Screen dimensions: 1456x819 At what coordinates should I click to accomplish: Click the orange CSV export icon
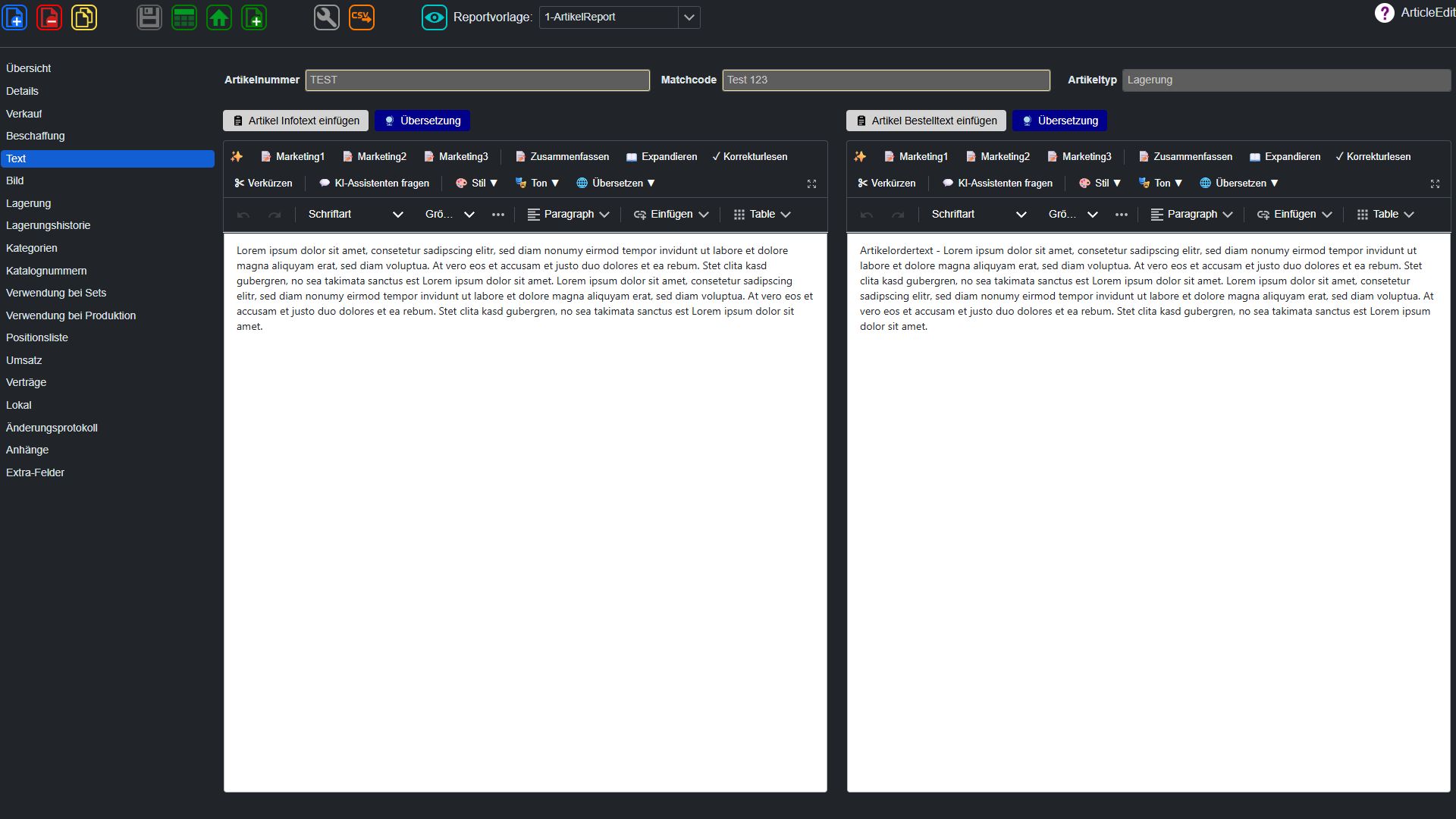(x=362, y=17)
